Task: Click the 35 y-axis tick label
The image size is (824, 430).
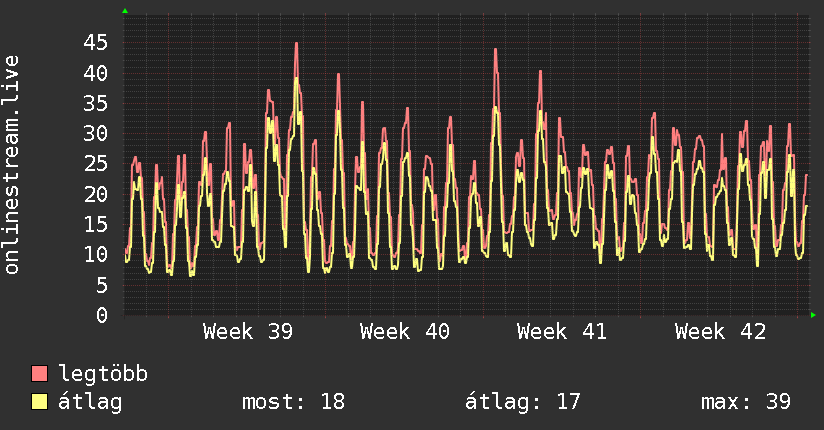Action: [x=96, y=104]
